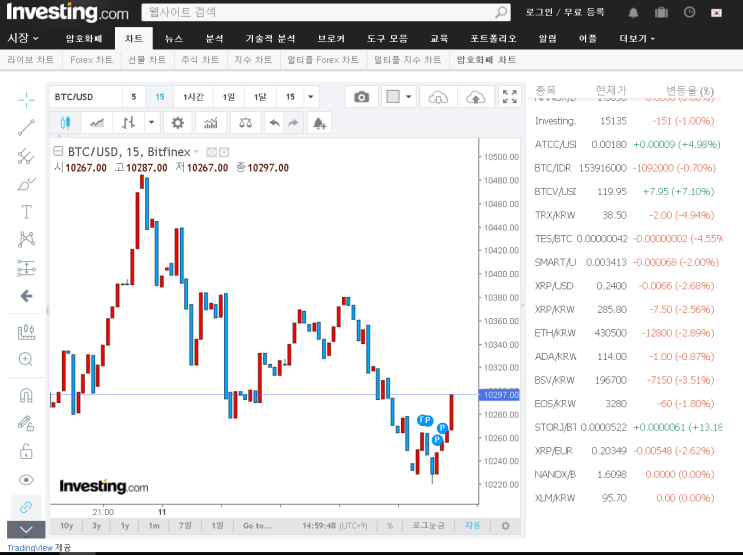The width and height of the screenshot is (743, 555).
Task: Toggle percent scale button
Action: point(390,526)
